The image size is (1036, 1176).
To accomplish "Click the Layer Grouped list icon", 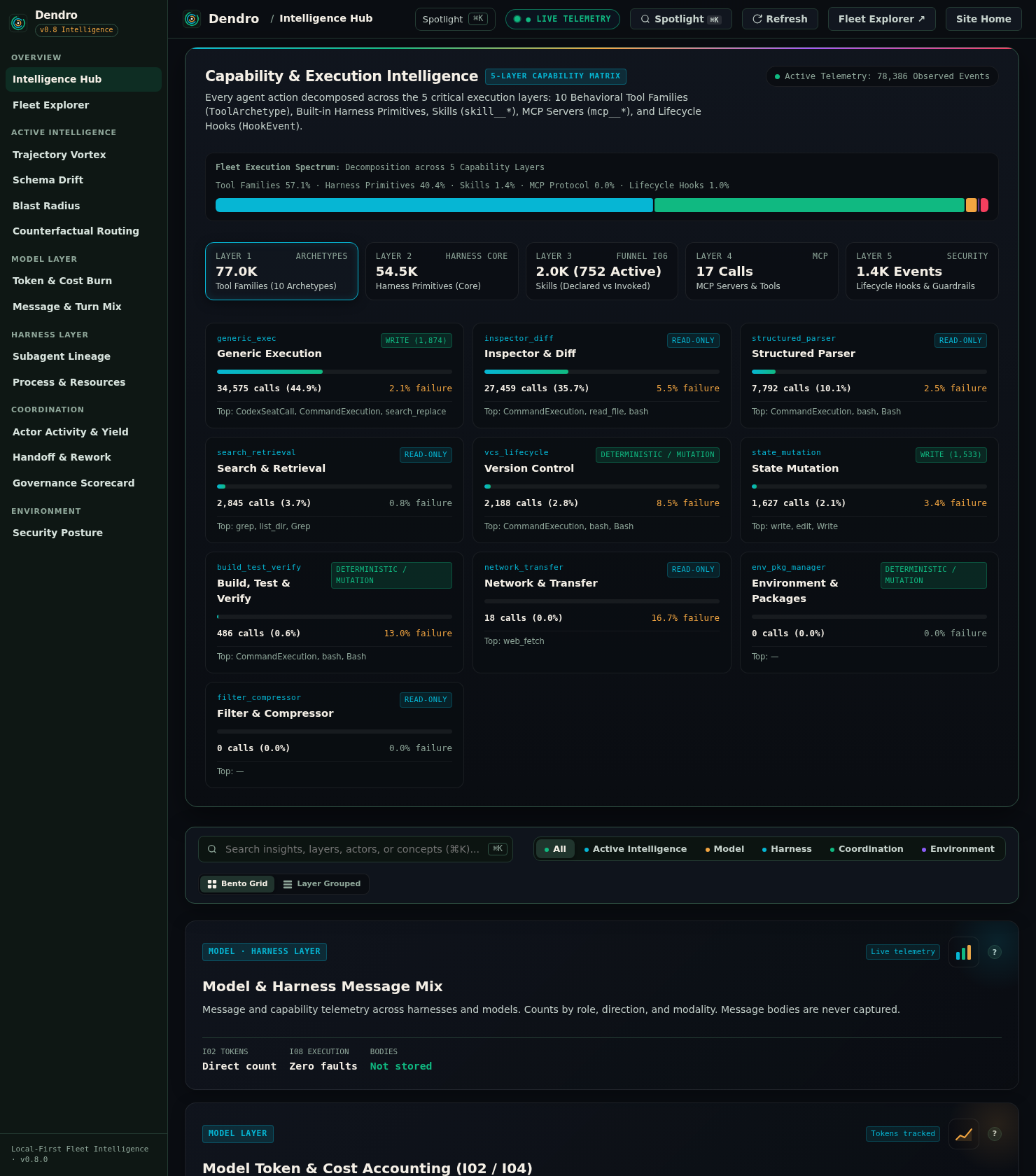I will 288,884.
